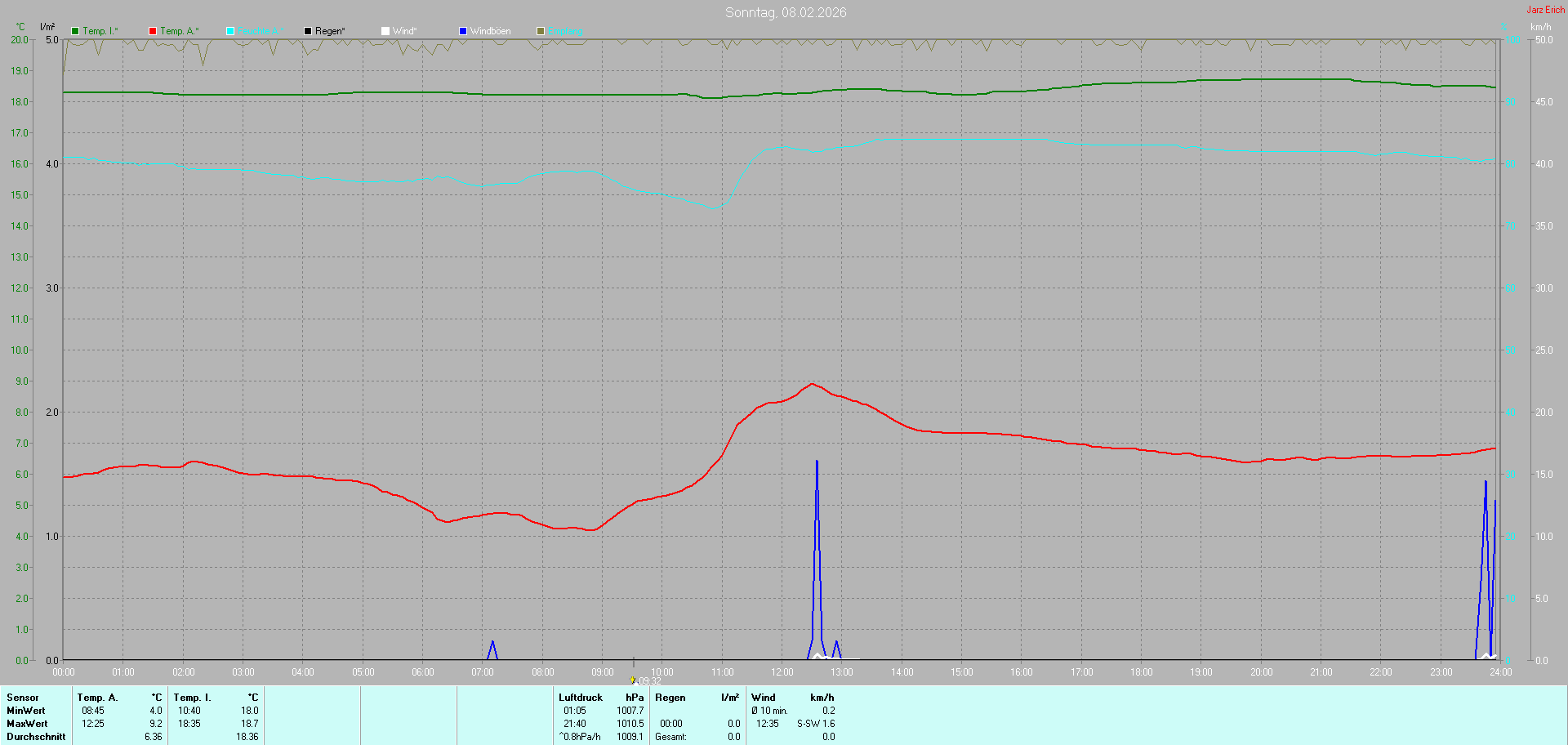This screenshot has height=745, width=1568.
Task: Select the Durchschnitt row label
Action: (x=36, y=737)
